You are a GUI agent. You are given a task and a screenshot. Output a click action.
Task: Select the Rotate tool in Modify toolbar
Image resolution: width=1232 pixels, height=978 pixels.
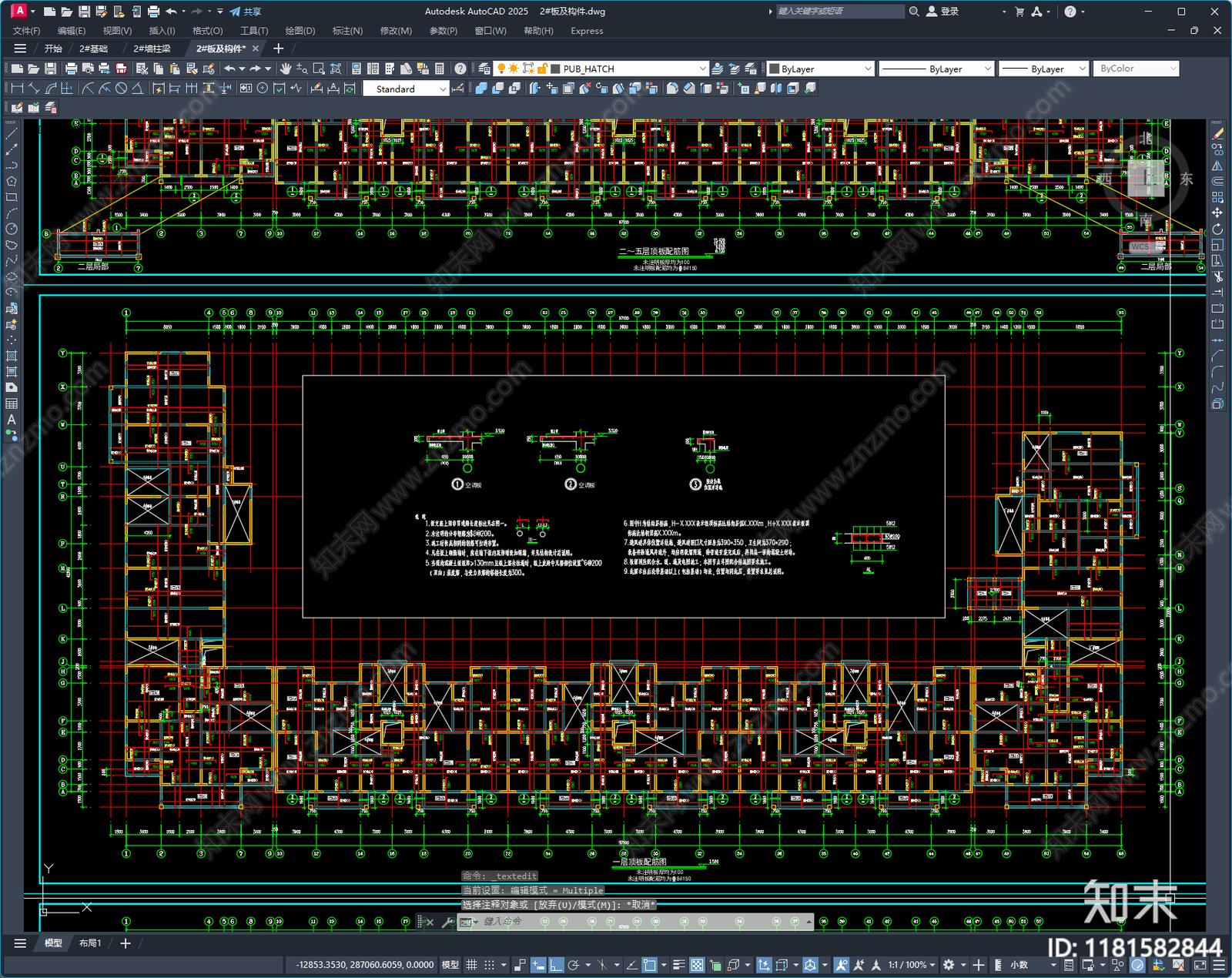1217,229
